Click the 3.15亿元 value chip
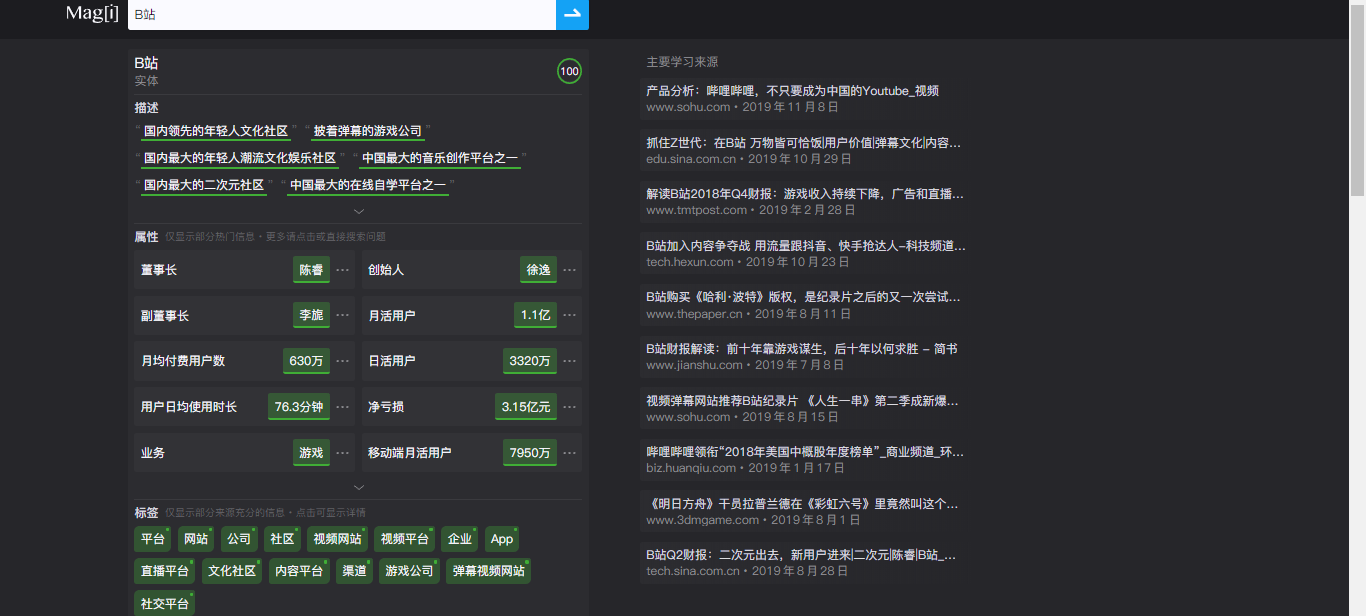 tap(526, 407)
